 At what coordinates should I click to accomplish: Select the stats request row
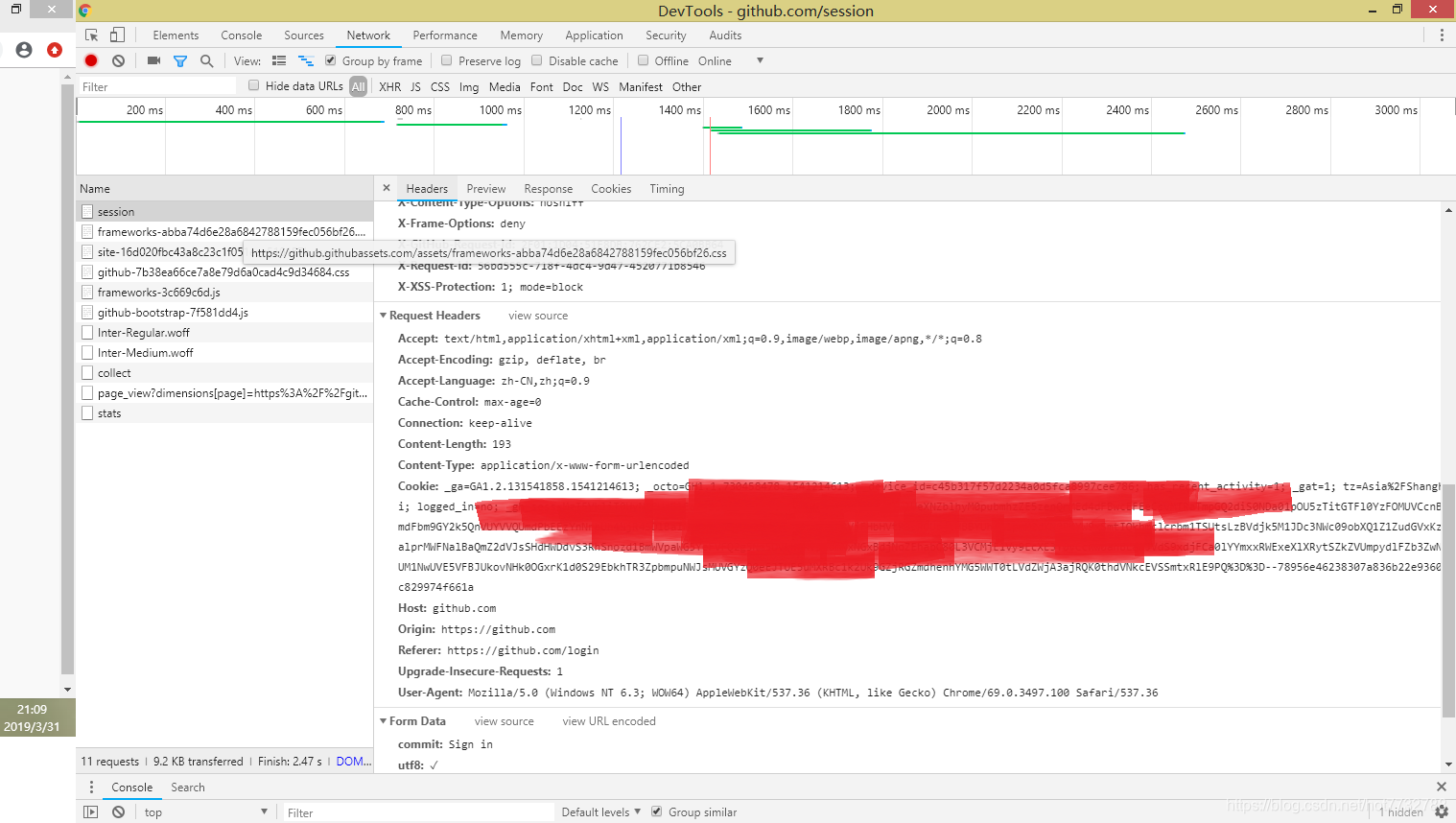pos(224,412)
